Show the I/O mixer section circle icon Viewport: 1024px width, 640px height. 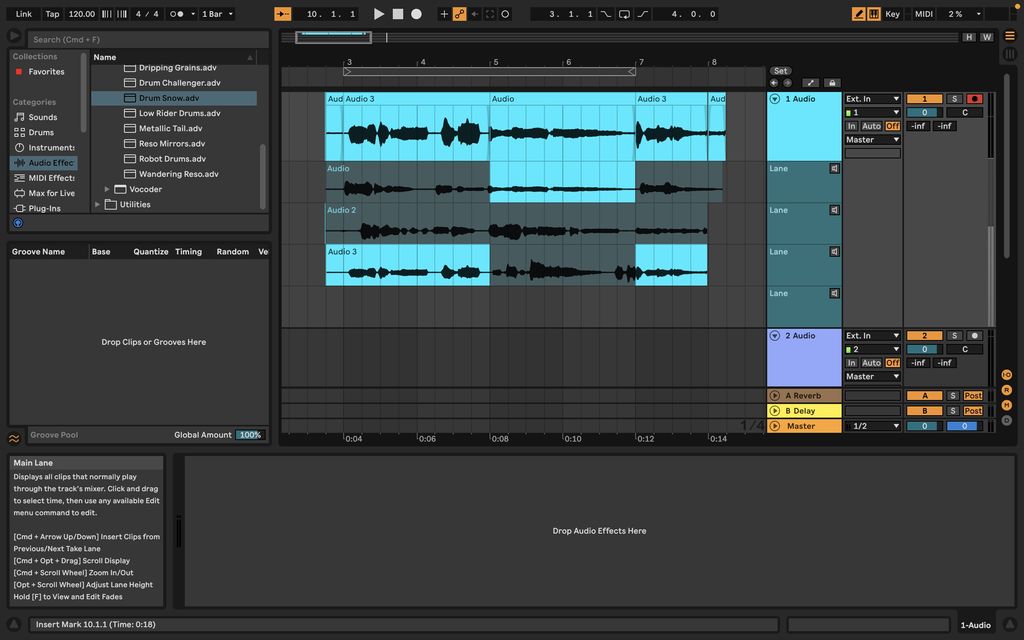tap(1006, 375)
